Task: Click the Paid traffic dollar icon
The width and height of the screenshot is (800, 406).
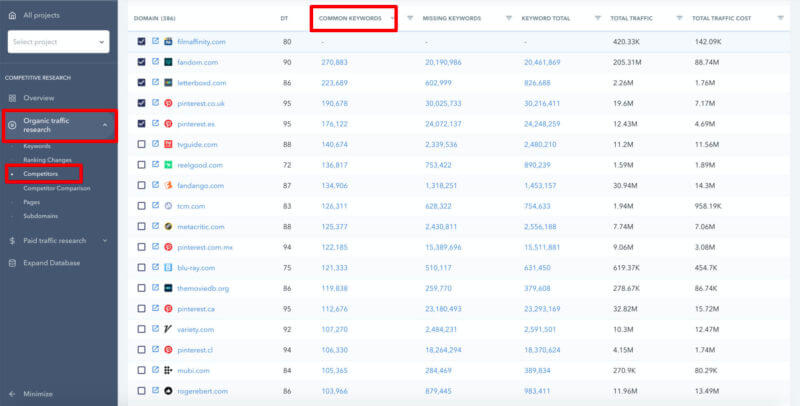Action: 12,240
